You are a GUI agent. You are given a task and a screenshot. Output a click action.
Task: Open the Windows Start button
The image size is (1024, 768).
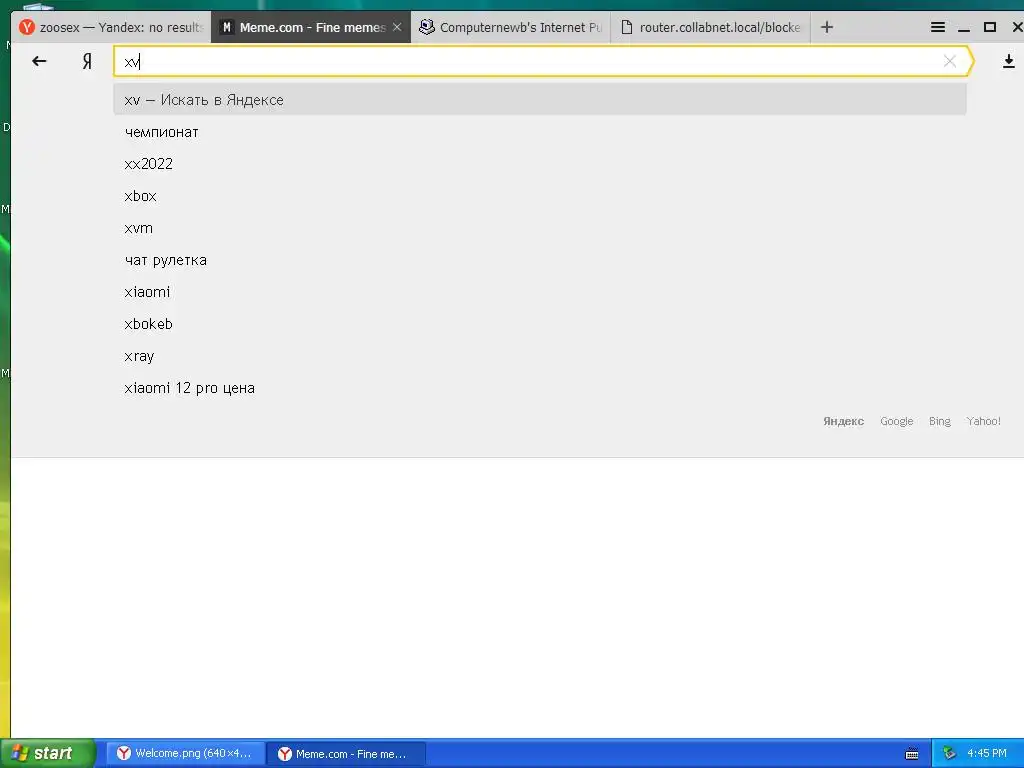(47, 753)
